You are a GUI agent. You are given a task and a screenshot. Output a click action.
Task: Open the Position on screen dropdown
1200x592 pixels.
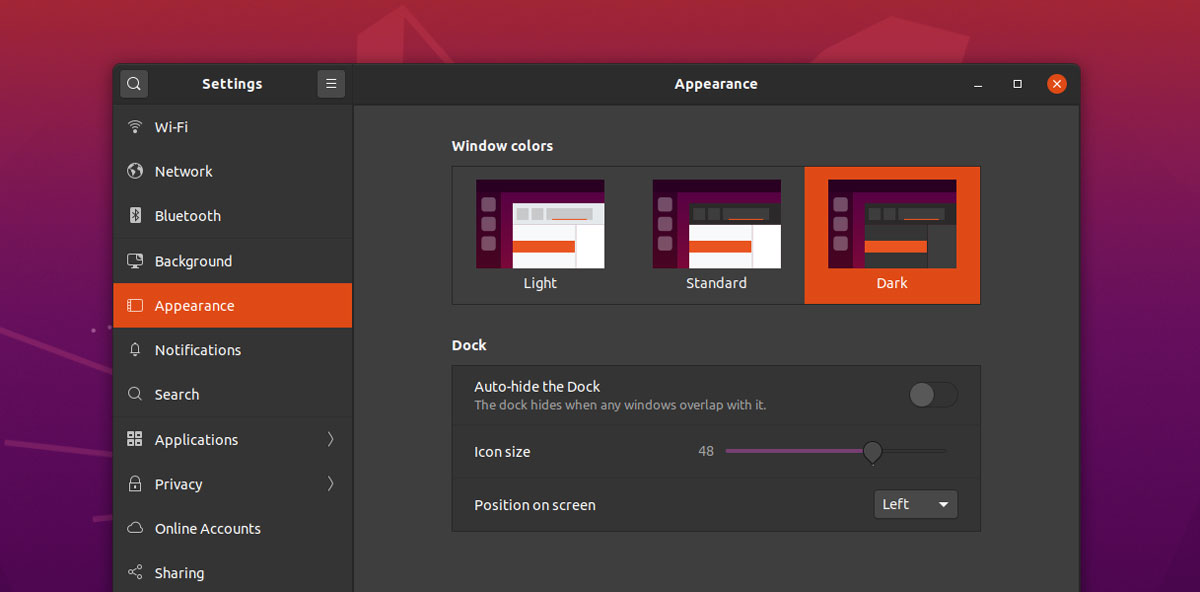(x=915, y=504)
